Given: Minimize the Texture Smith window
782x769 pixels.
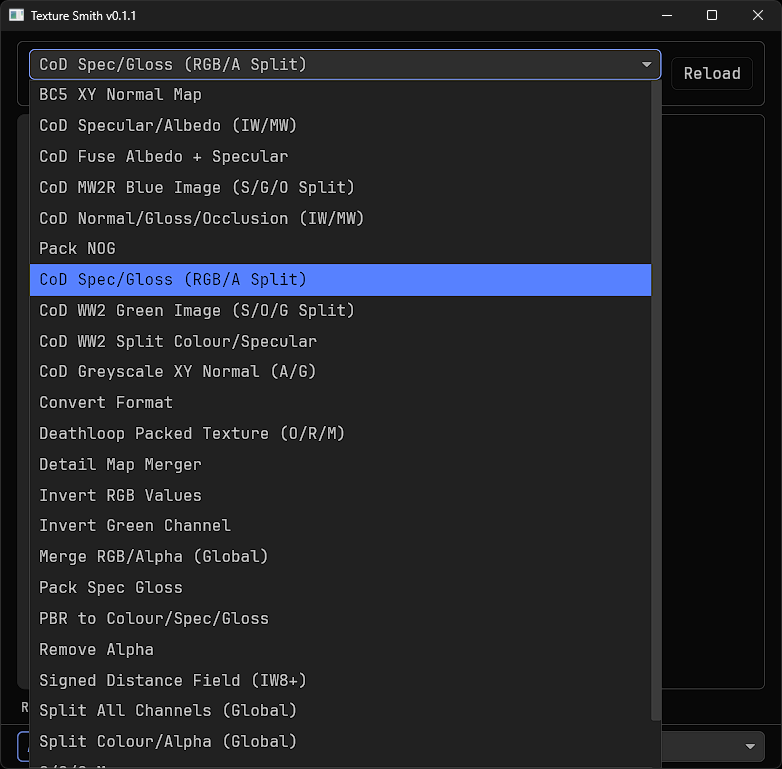Looking at the screenshot, I should coord(667,15).
